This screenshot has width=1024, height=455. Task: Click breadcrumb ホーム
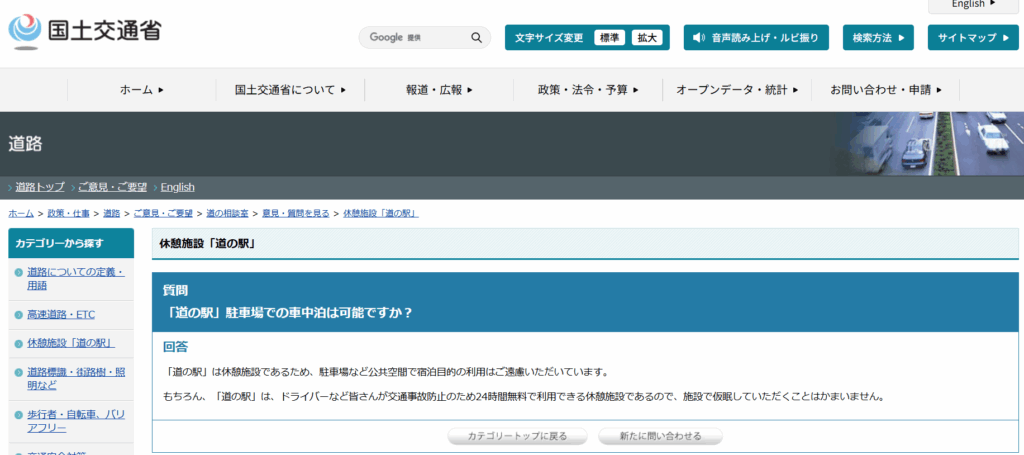point(21,213)
